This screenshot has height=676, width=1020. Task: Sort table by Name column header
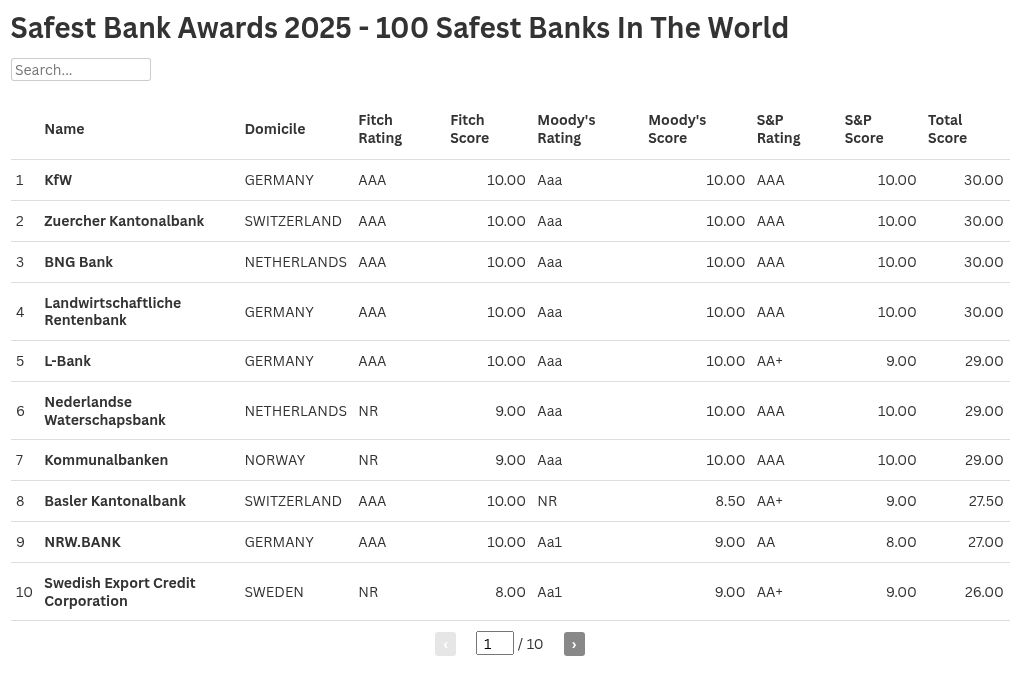pyautogui.click(x=64, y=129)
